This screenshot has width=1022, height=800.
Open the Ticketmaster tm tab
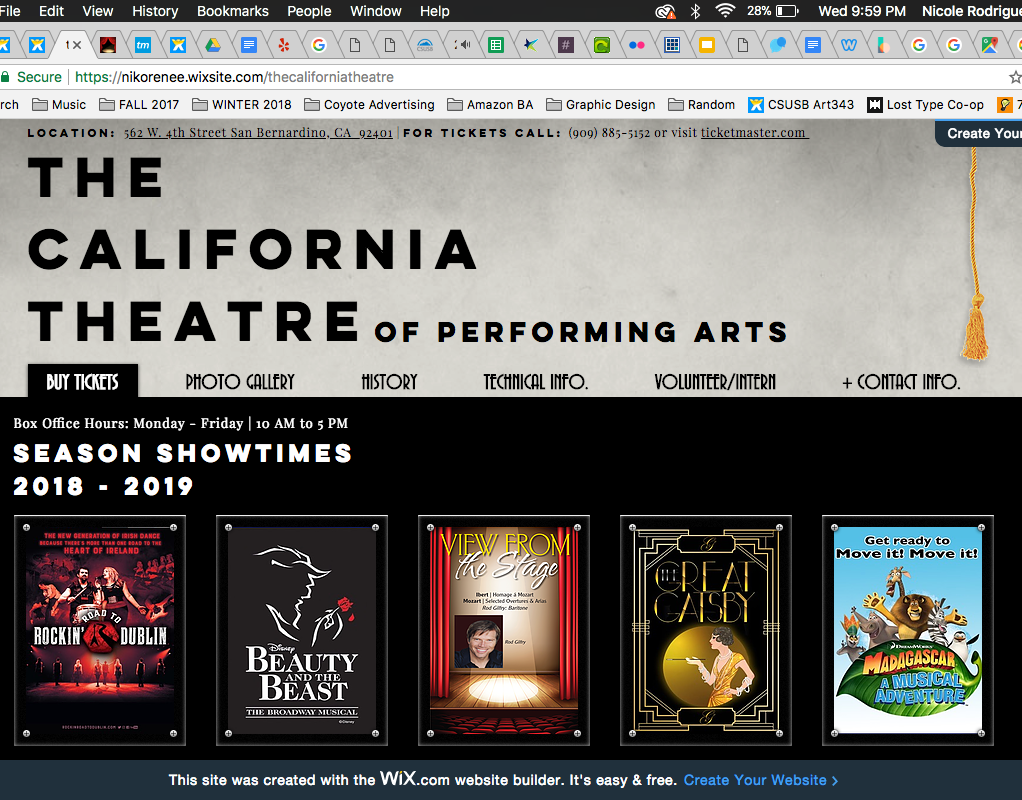[x=143, y=45]
